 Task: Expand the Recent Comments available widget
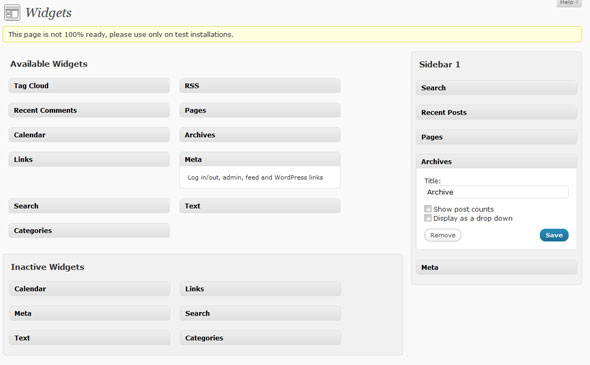89,110
